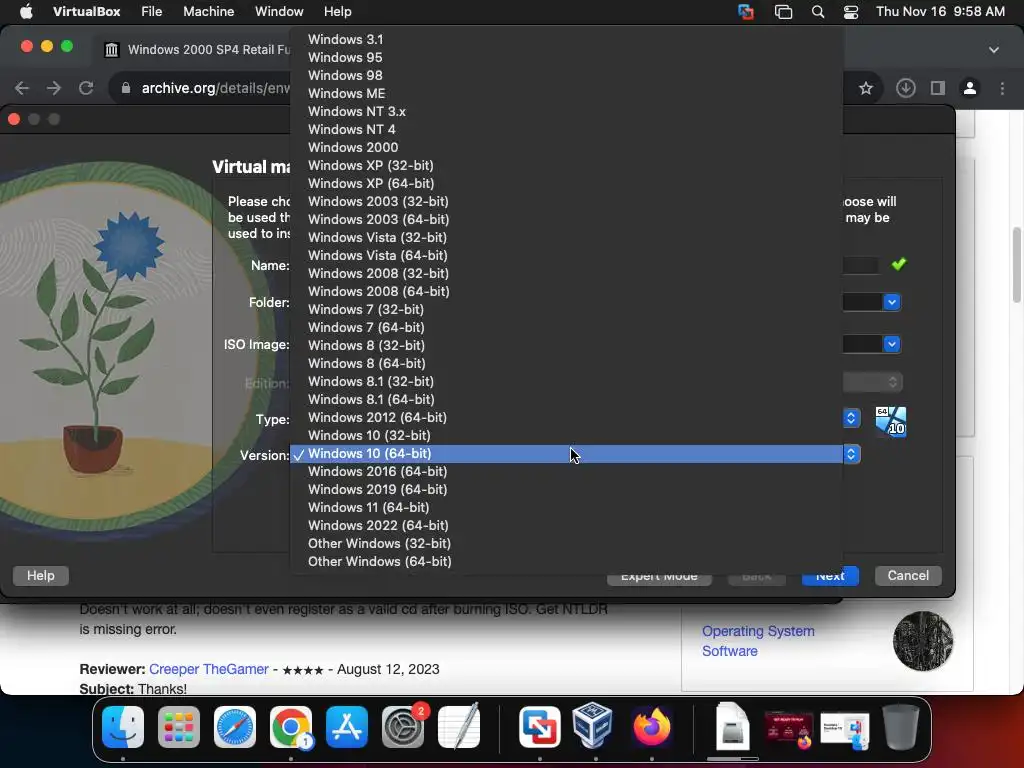This screenshot has height=768, width=1024.
Task: Open the Version selector arrows
Action: [x=851, y=454]
